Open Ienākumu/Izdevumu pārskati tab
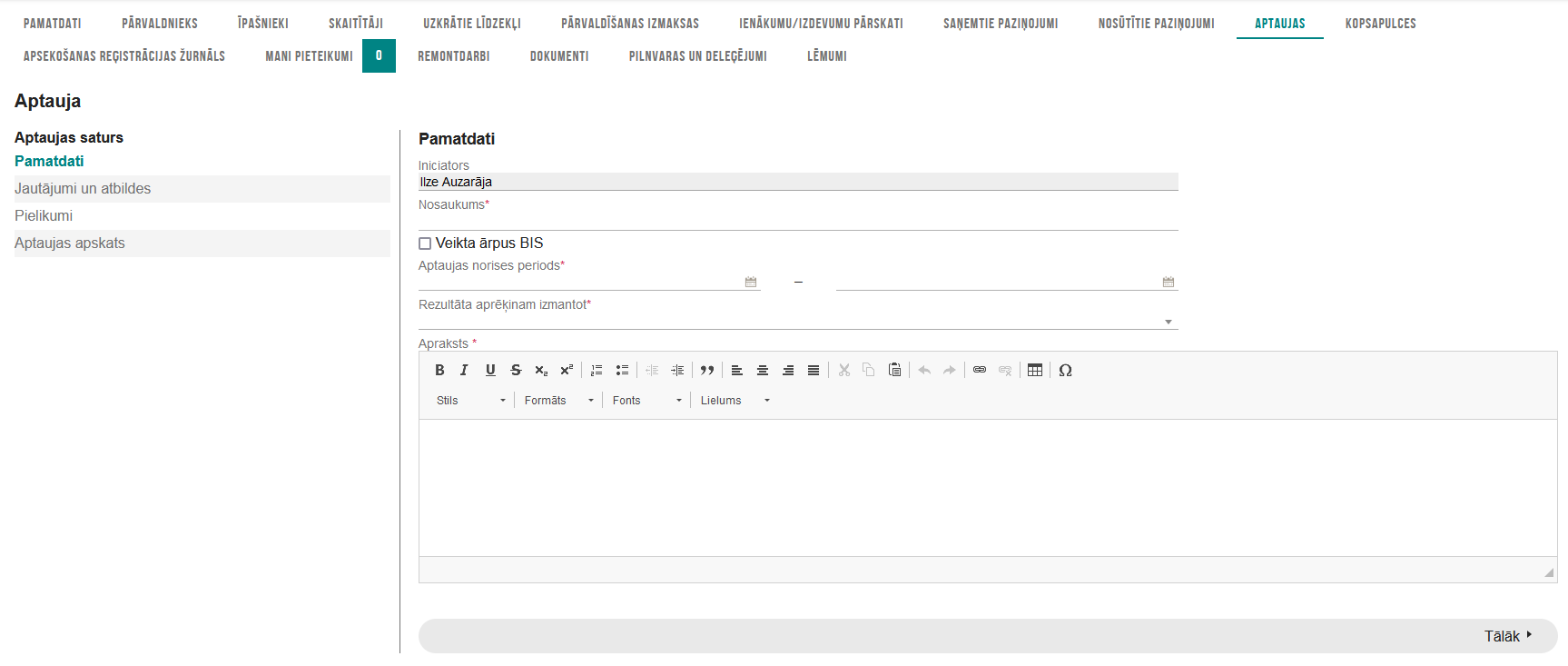Viewport: 1568px width, 666px height. 821,24
